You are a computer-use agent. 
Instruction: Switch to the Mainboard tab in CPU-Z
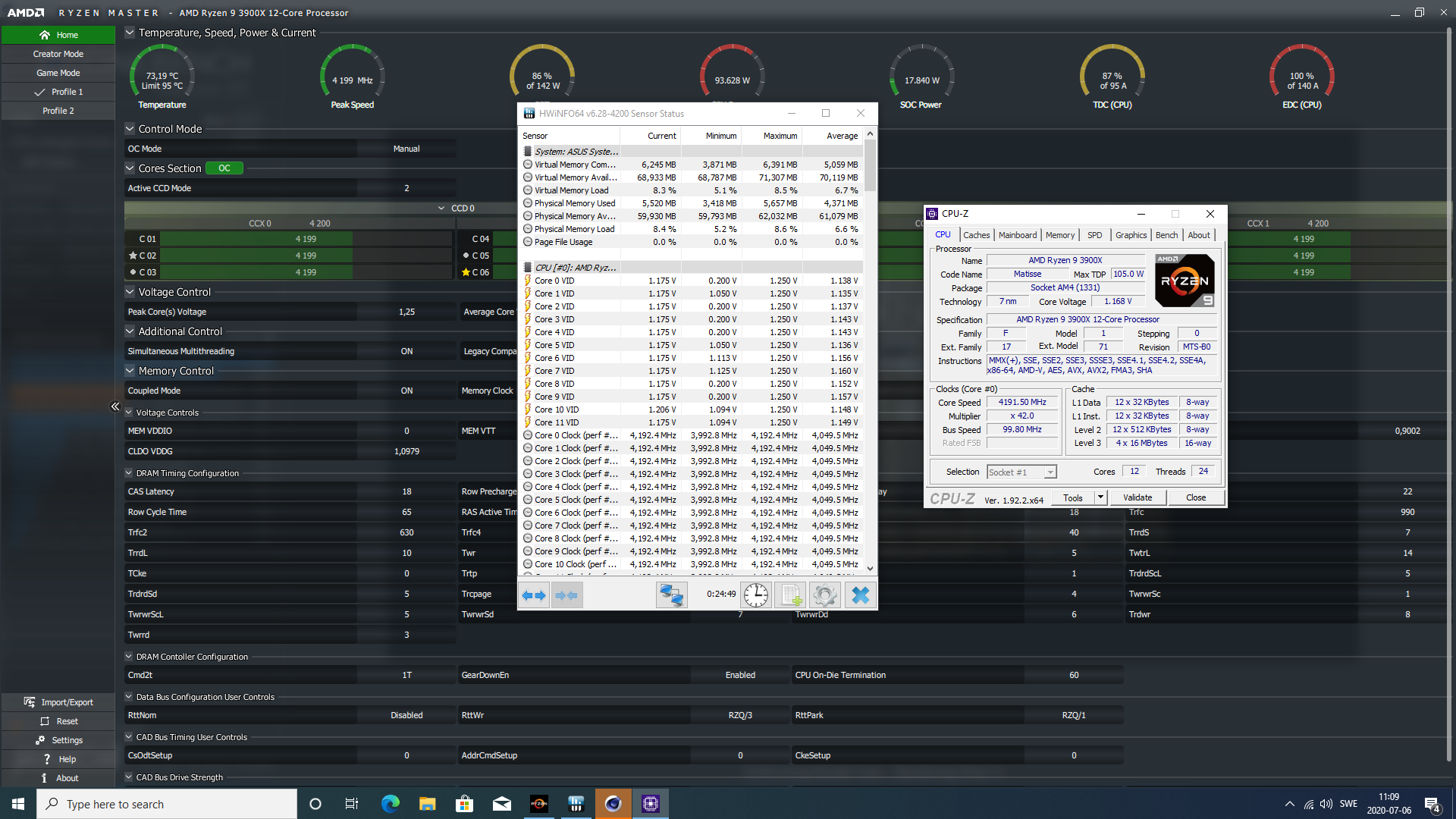point(1017,235)
